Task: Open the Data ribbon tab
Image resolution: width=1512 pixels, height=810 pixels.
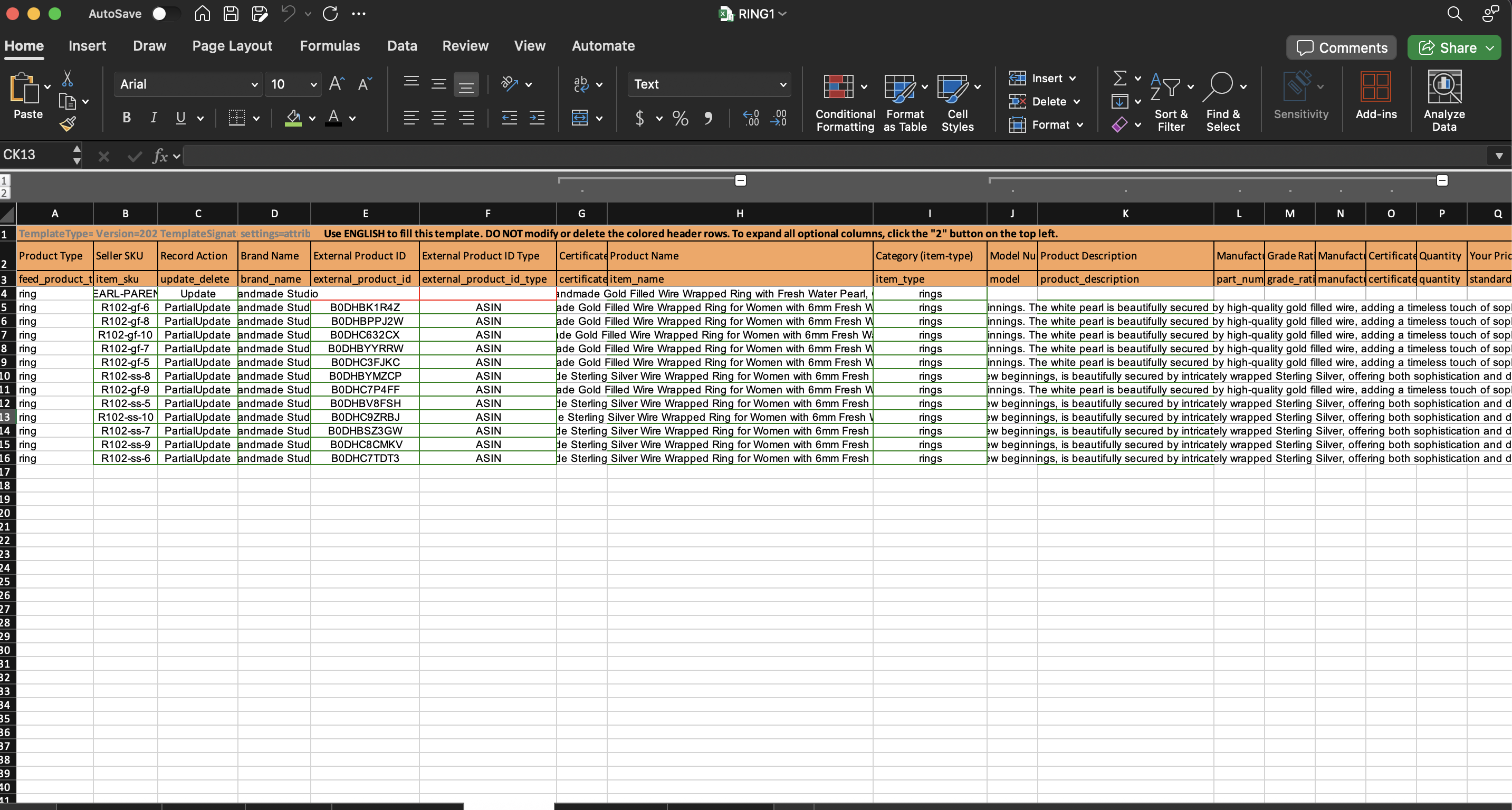Action: (x=402, y=46)
